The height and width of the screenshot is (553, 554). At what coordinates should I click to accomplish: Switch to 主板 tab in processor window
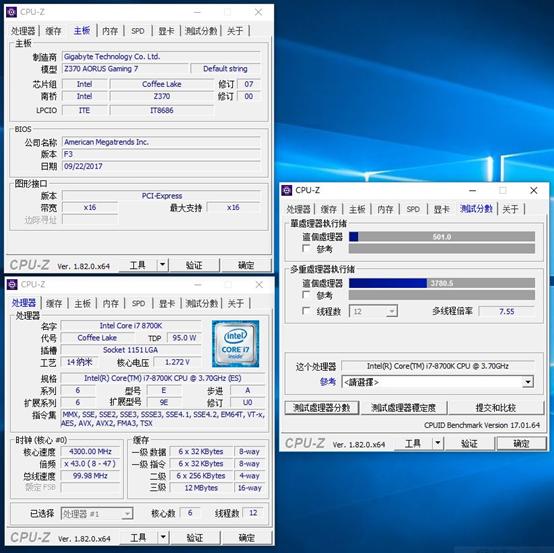pos(82,304)
